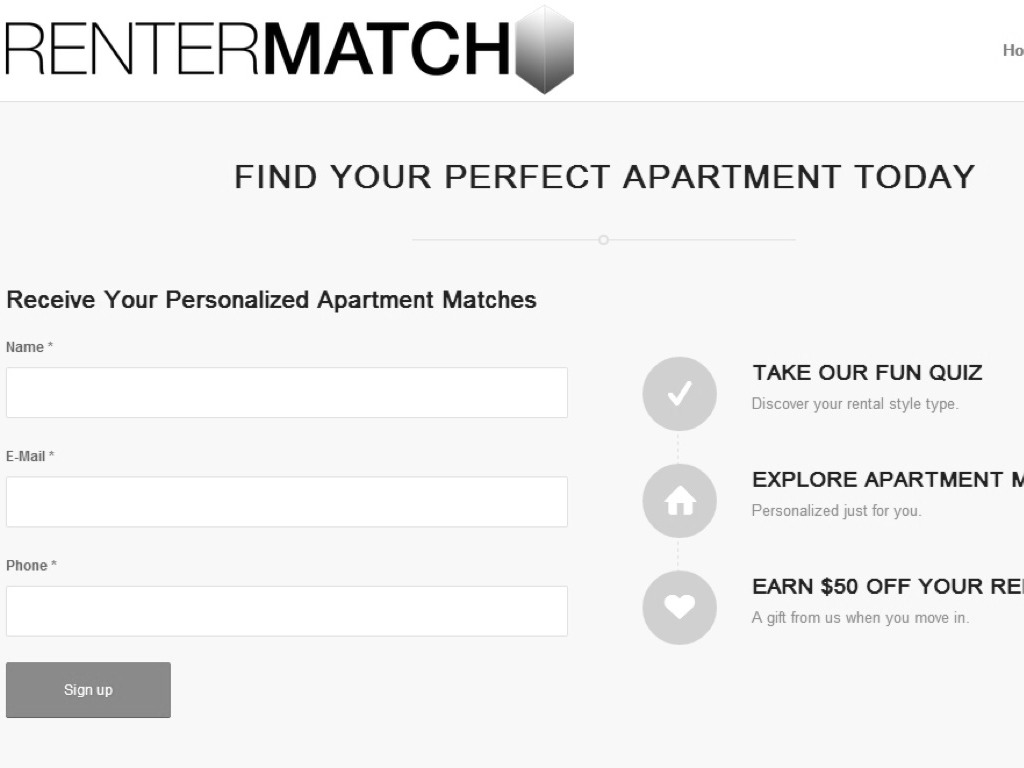Screen dimensions: 1024x768
Task: Click the checkmark icon beside Take Our Fun Quiz
Action: tap(679, 394)
